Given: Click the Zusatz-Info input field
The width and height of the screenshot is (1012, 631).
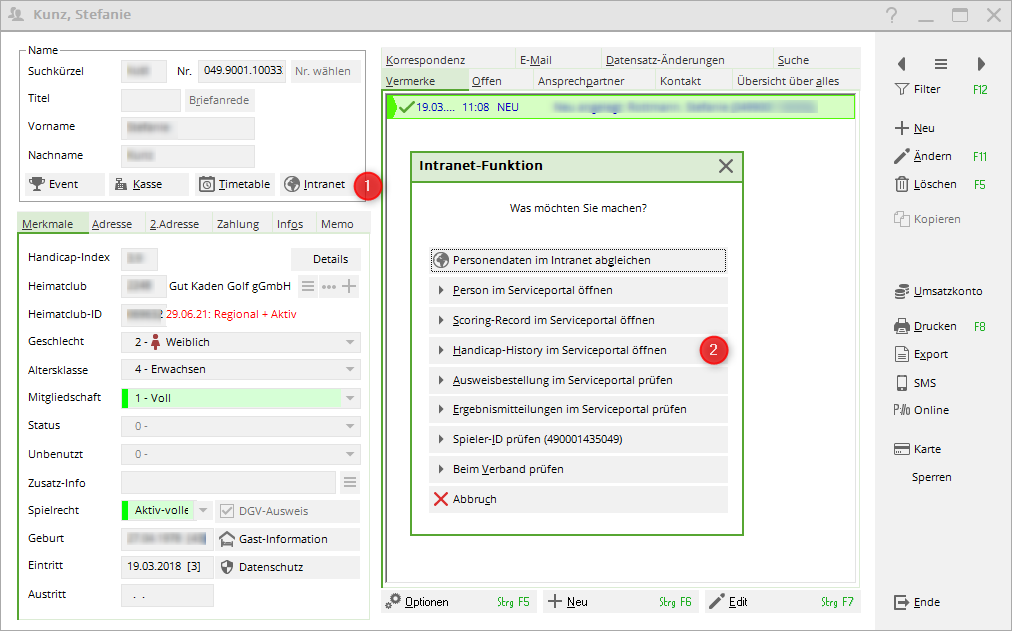Looking at the screenshot, I should 228,483.
